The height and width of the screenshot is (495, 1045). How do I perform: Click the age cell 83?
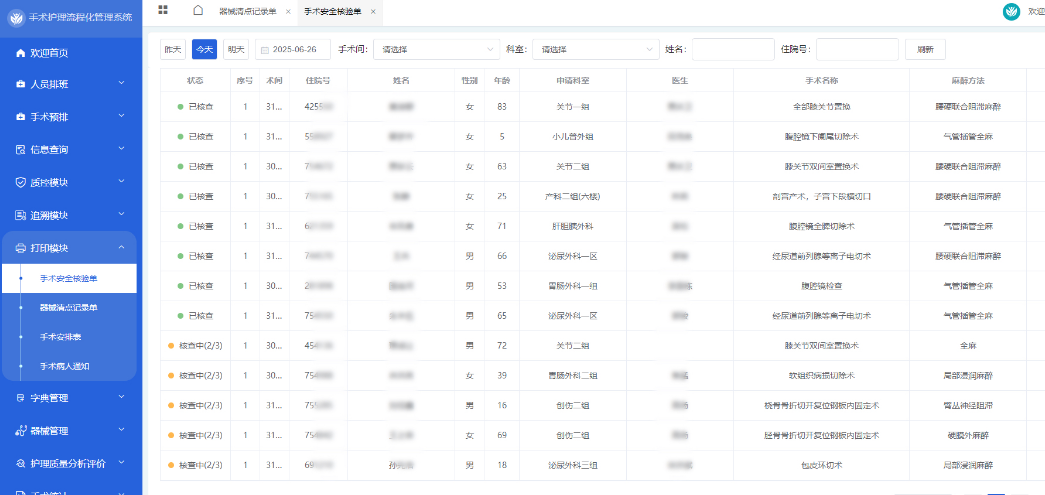[502, 107]
